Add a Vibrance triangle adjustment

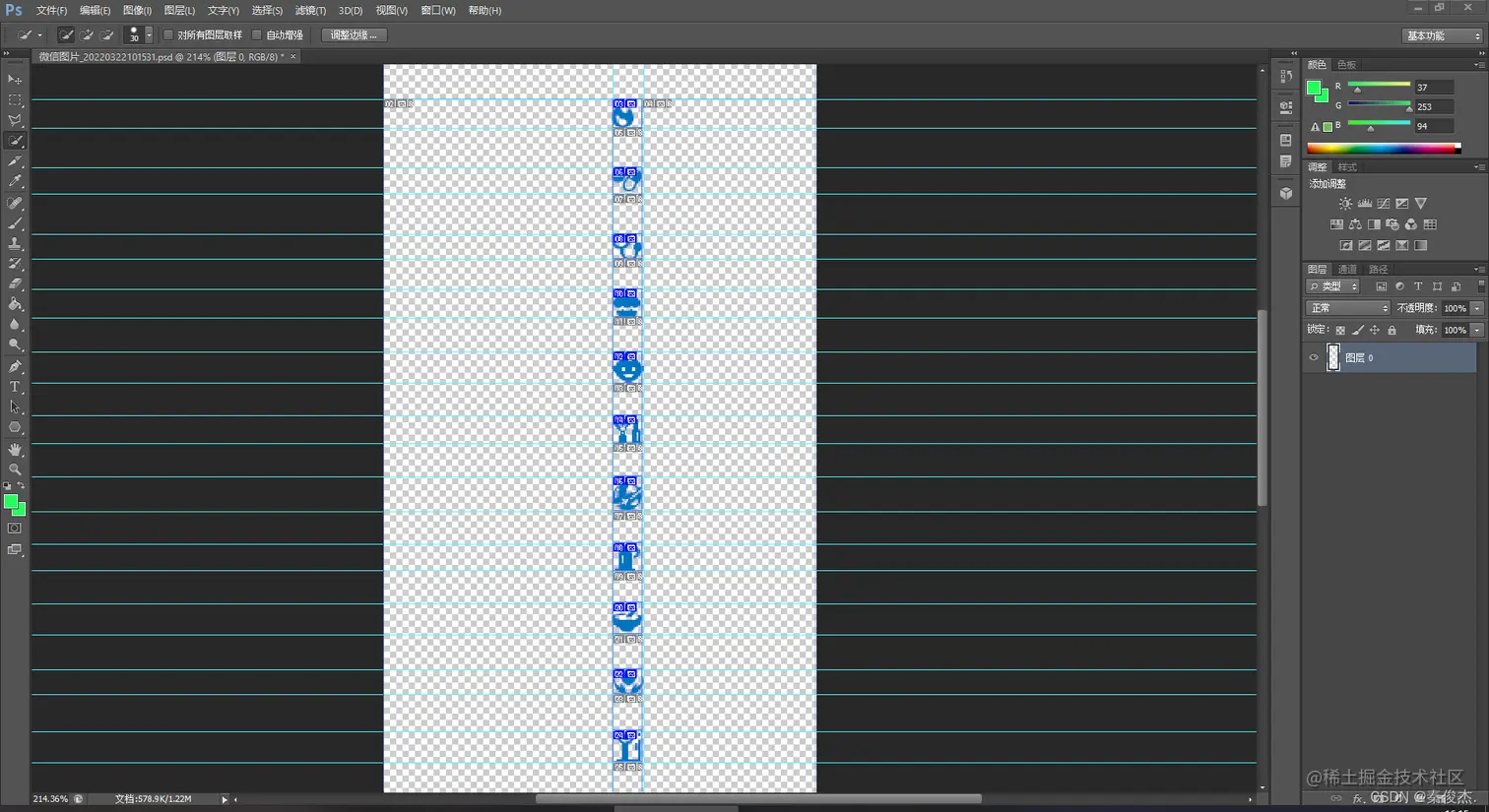click(1420, 204)
